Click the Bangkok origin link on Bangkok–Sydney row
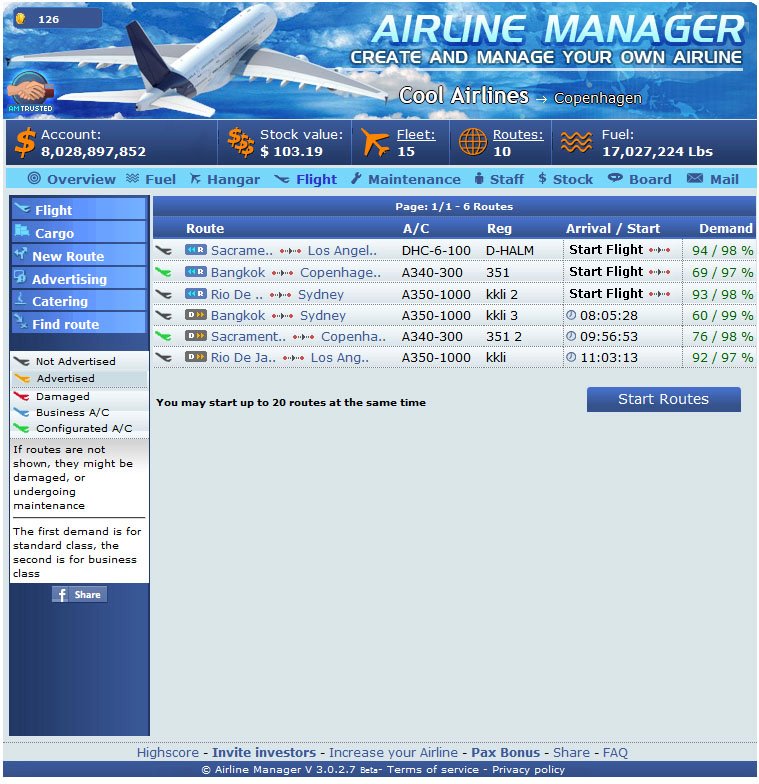759x784 pixels. pos(238,316)
